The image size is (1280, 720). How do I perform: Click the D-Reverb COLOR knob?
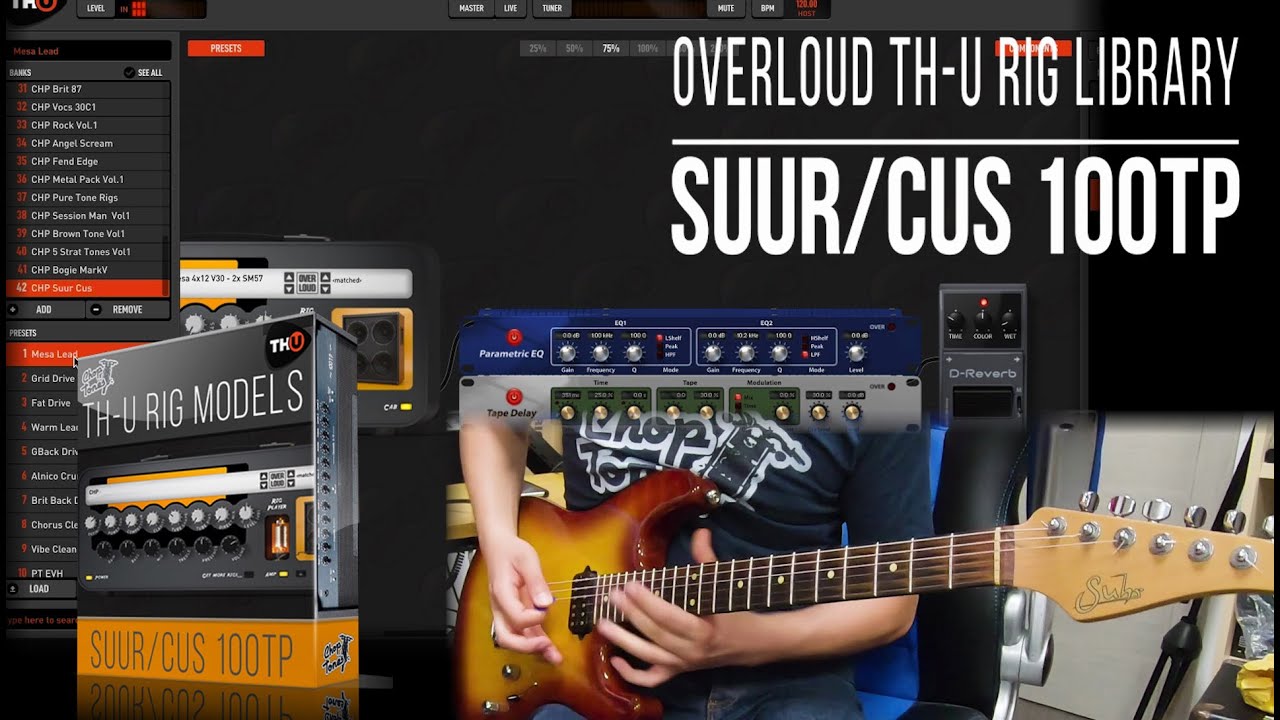pos(983,320)
